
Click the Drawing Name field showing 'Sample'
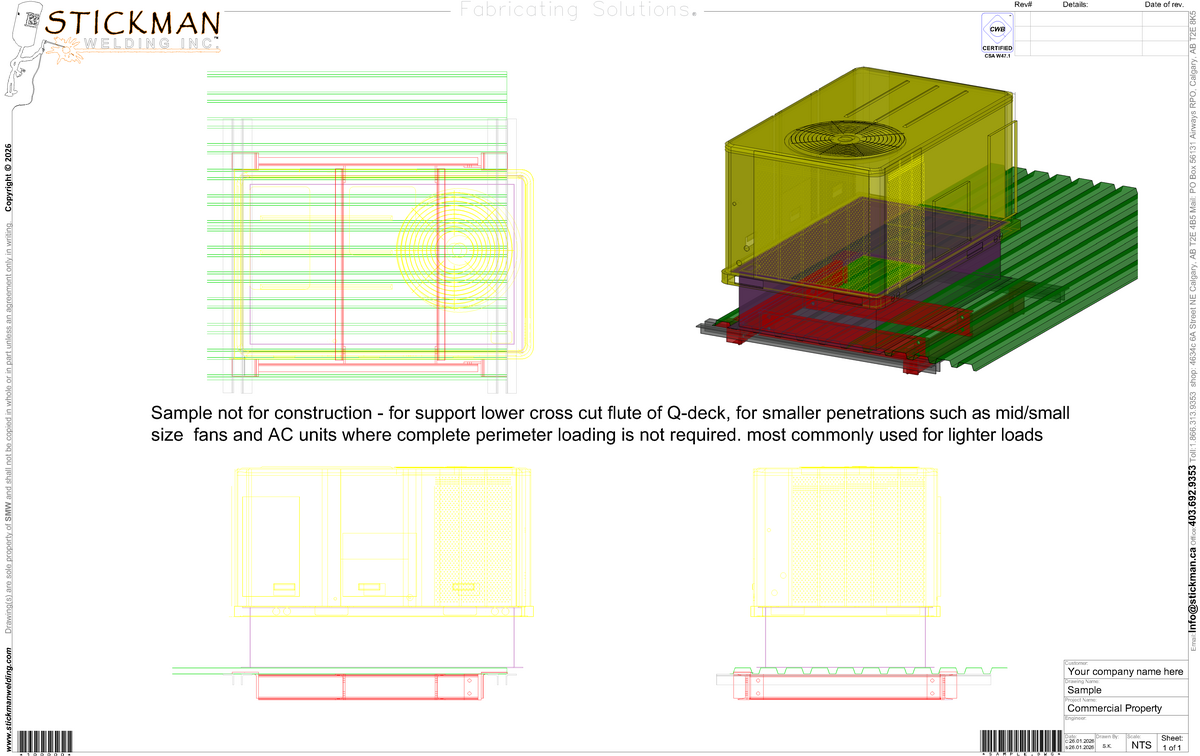(1125, 690)
